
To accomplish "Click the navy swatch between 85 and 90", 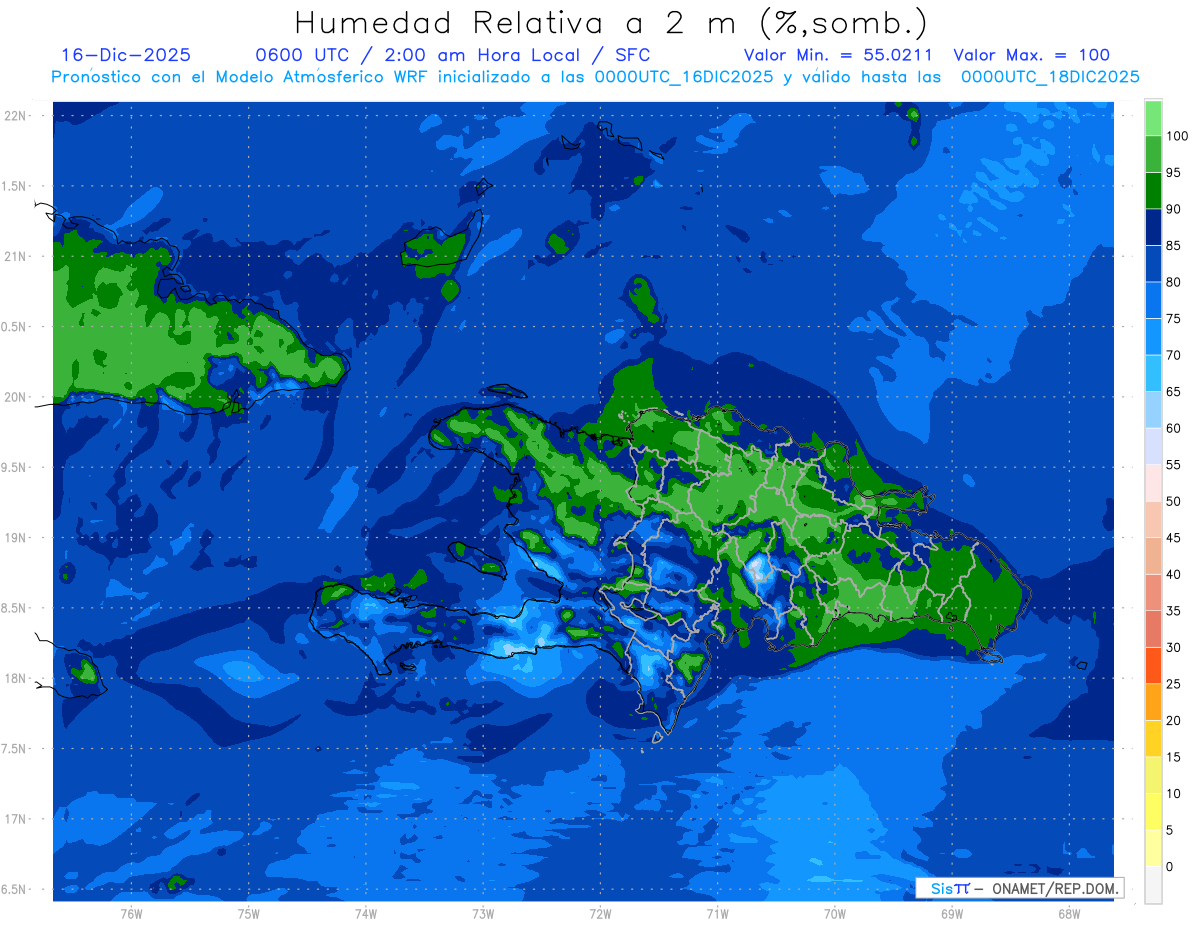I will click(1153, 227).
